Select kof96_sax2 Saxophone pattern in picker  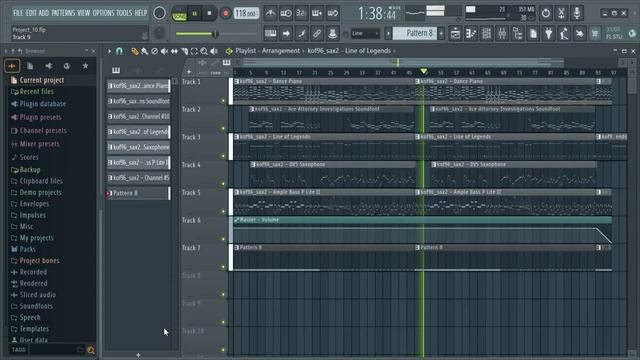(x=138, y=147)
